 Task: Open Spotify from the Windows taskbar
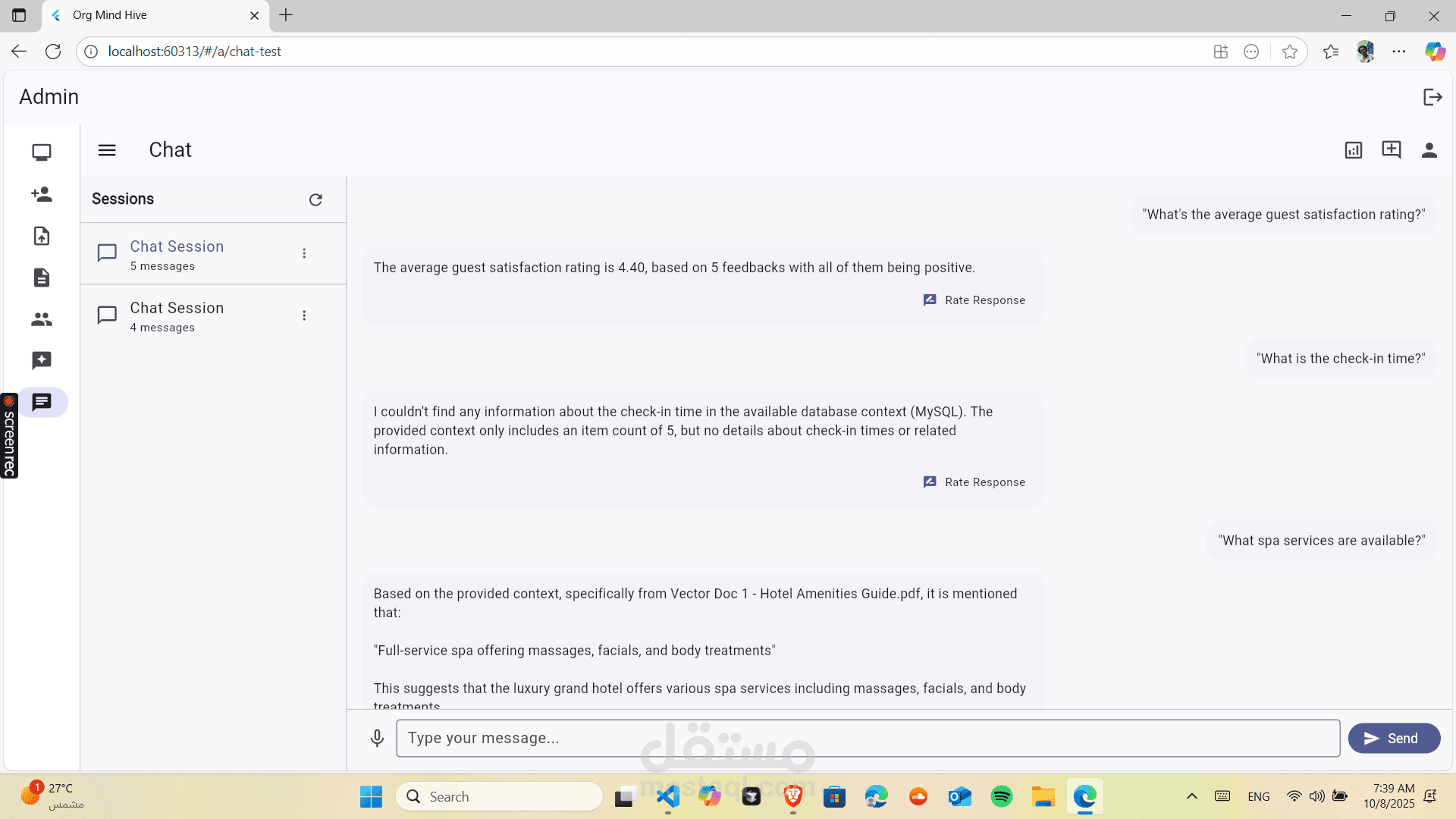1002,797
